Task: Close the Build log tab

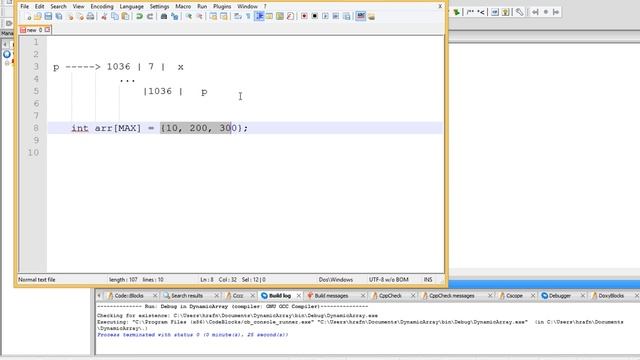Action: click(299, 296)
